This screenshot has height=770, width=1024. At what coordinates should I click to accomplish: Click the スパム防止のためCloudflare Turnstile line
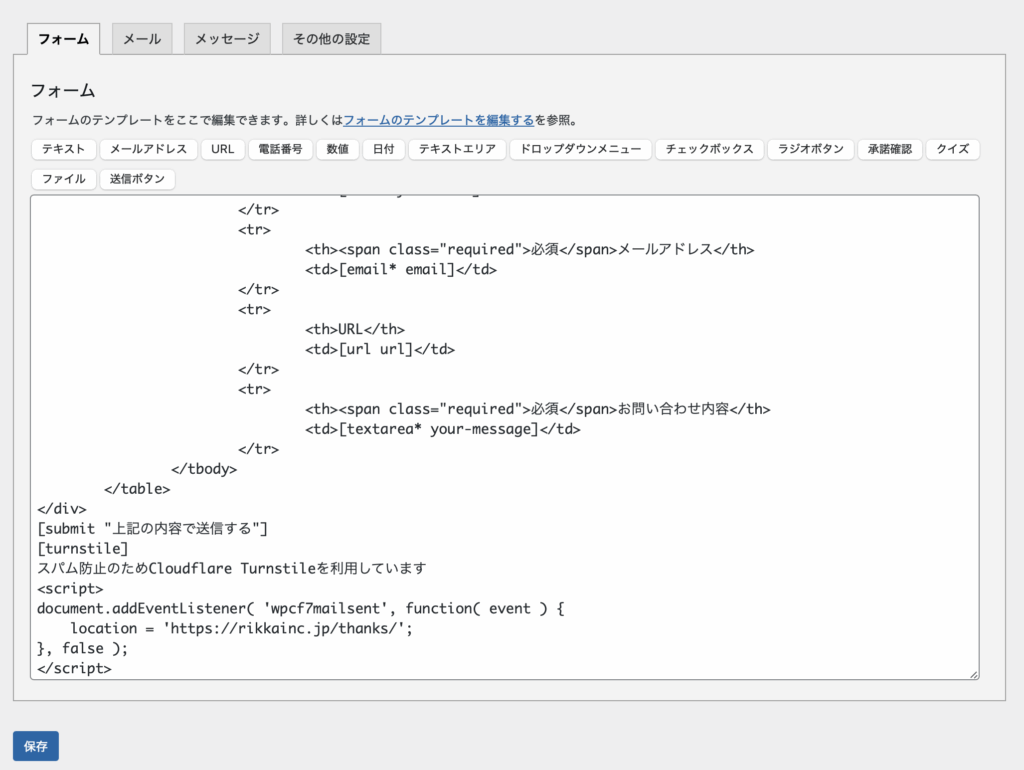[232, 568]
